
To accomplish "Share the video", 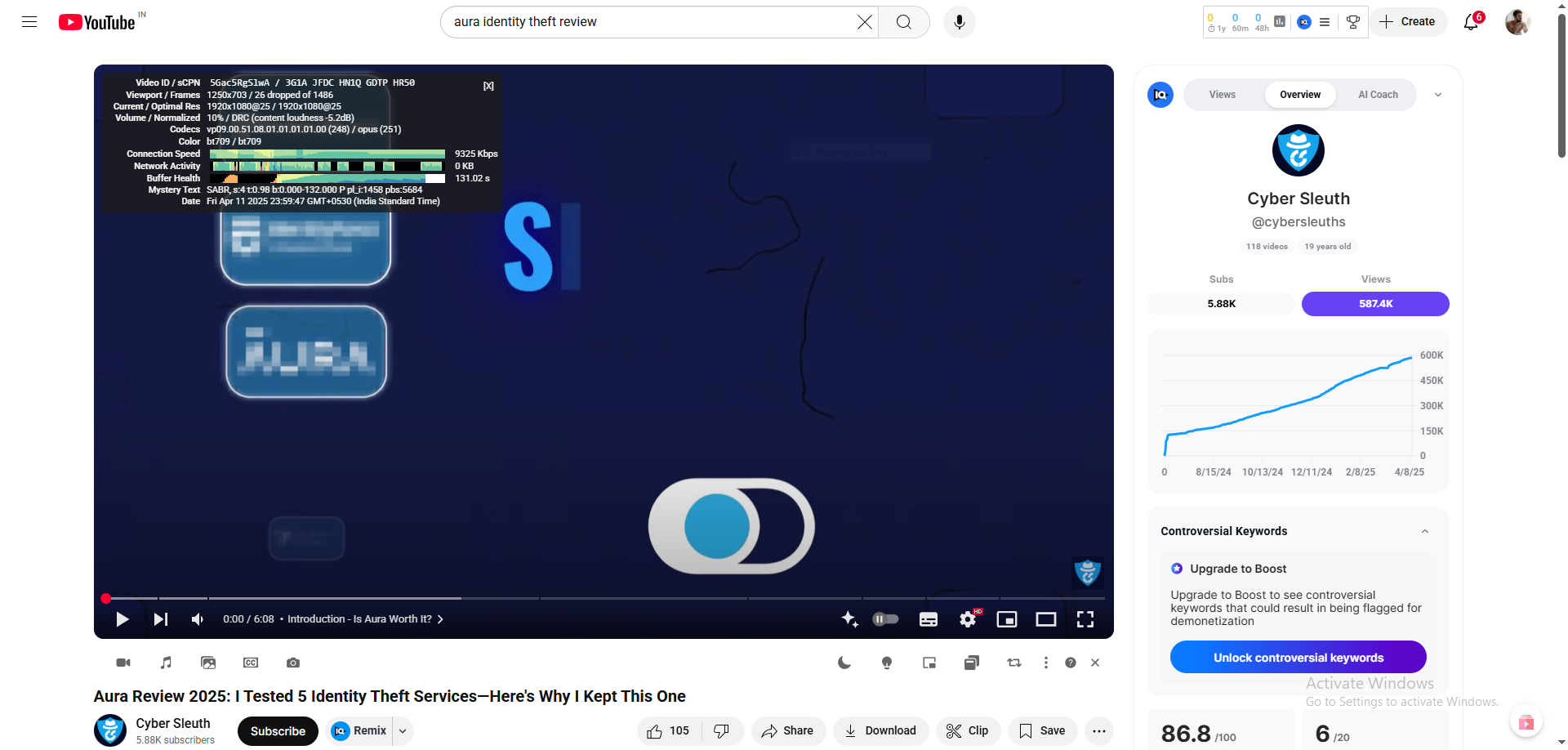I will [x=789, y=731].
